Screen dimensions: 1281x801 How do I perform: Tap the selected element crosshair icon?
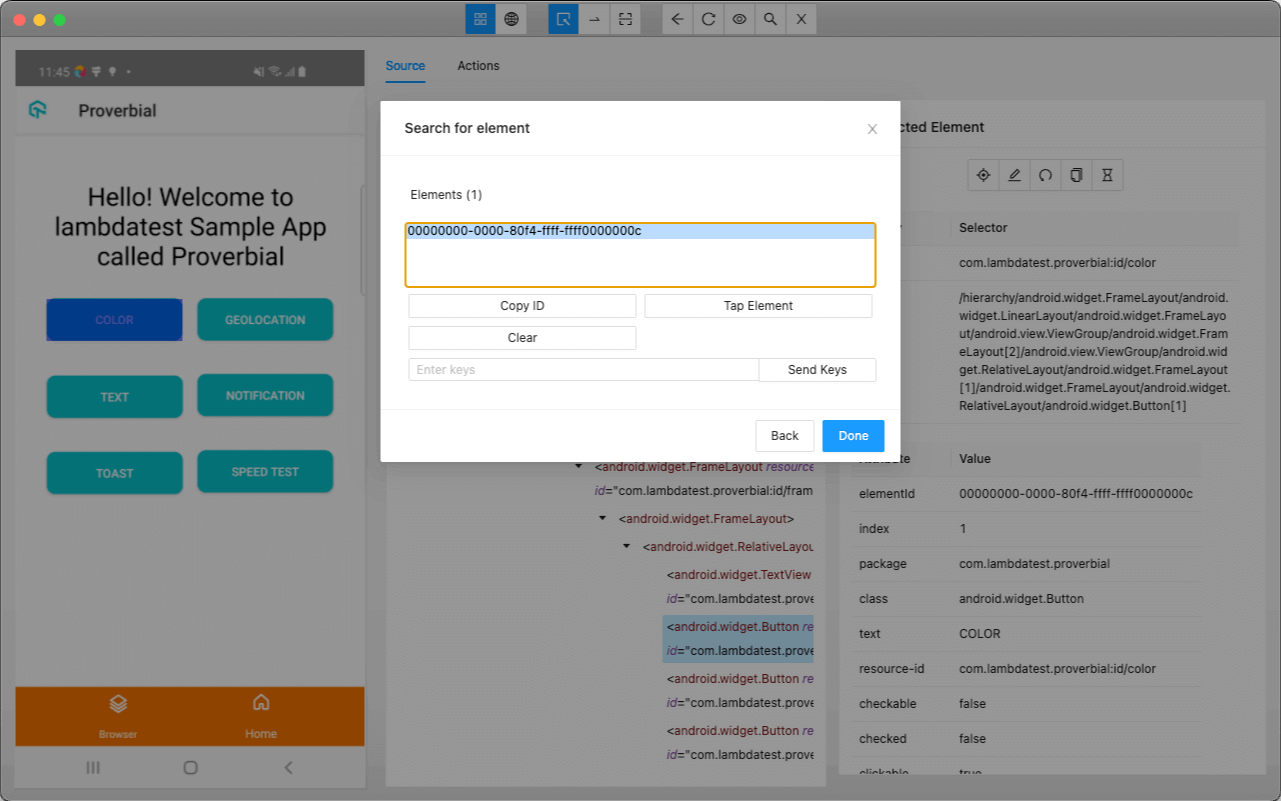983,175
